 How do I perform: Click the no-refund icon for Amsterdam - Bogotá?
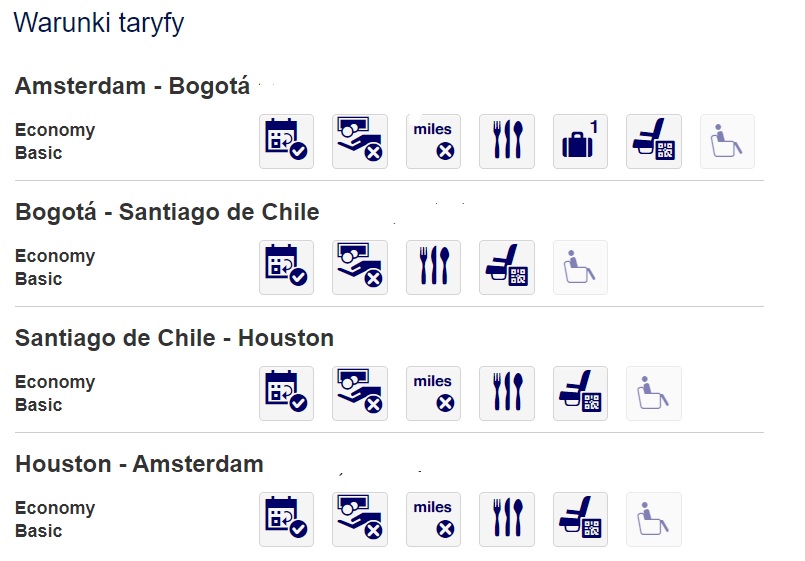tap(360, 141)
